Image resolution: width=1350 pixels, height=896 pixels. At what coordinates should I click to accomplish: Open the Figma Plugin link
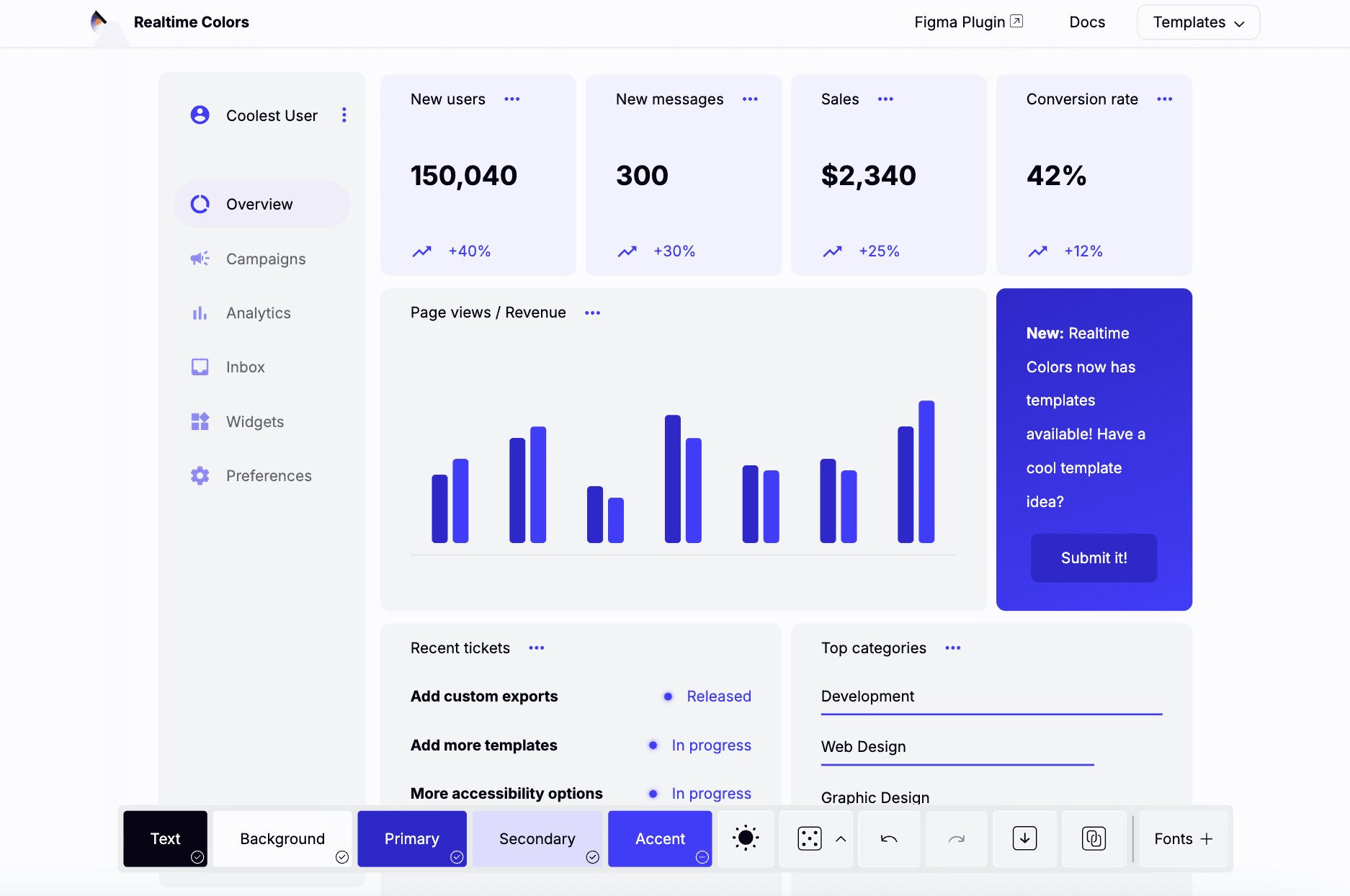coord(968,22)
